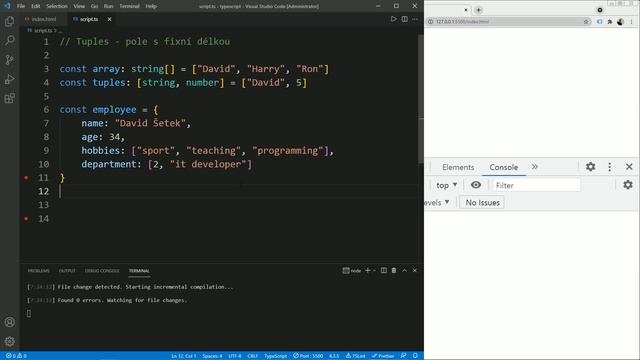The image size is (640, 360).
Task: Open the log levels dropdown
Action: coord(437,202)
